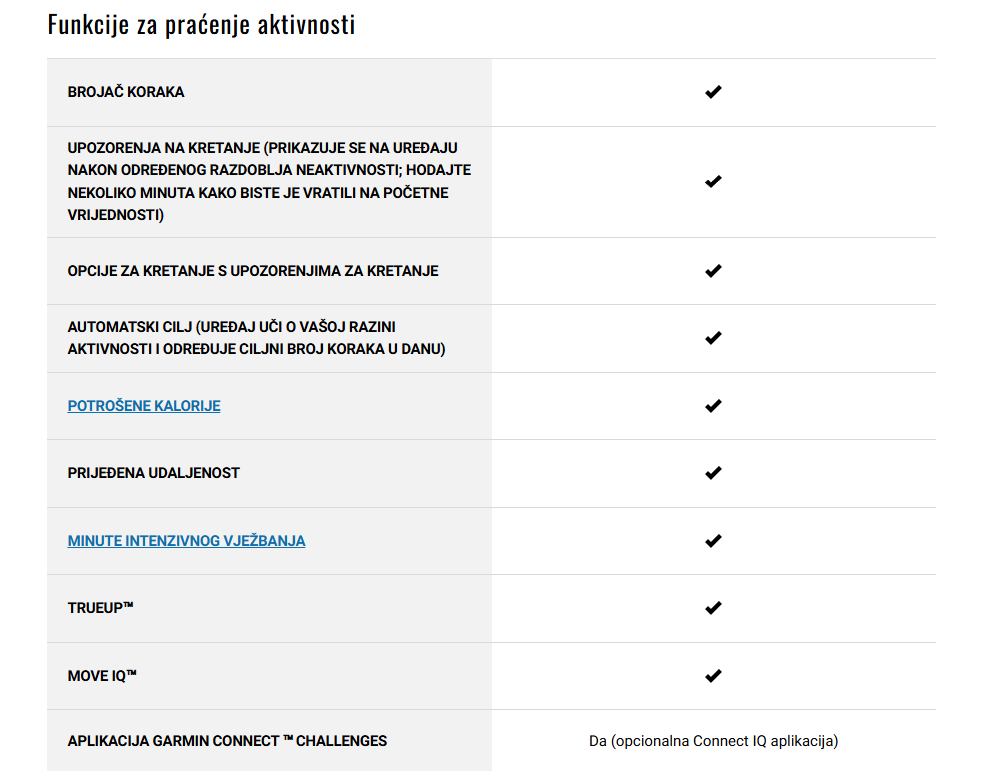Click the TrueUp checkmark icon
Viewport: 987px width, 771px height.
point(713,608)
